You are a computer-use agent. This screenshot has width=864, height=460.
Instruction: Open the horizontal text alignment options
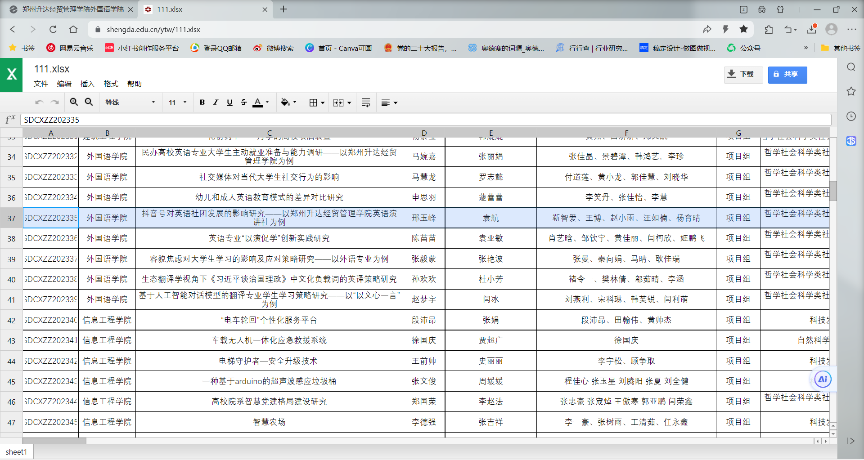click(x=389, y=102)
